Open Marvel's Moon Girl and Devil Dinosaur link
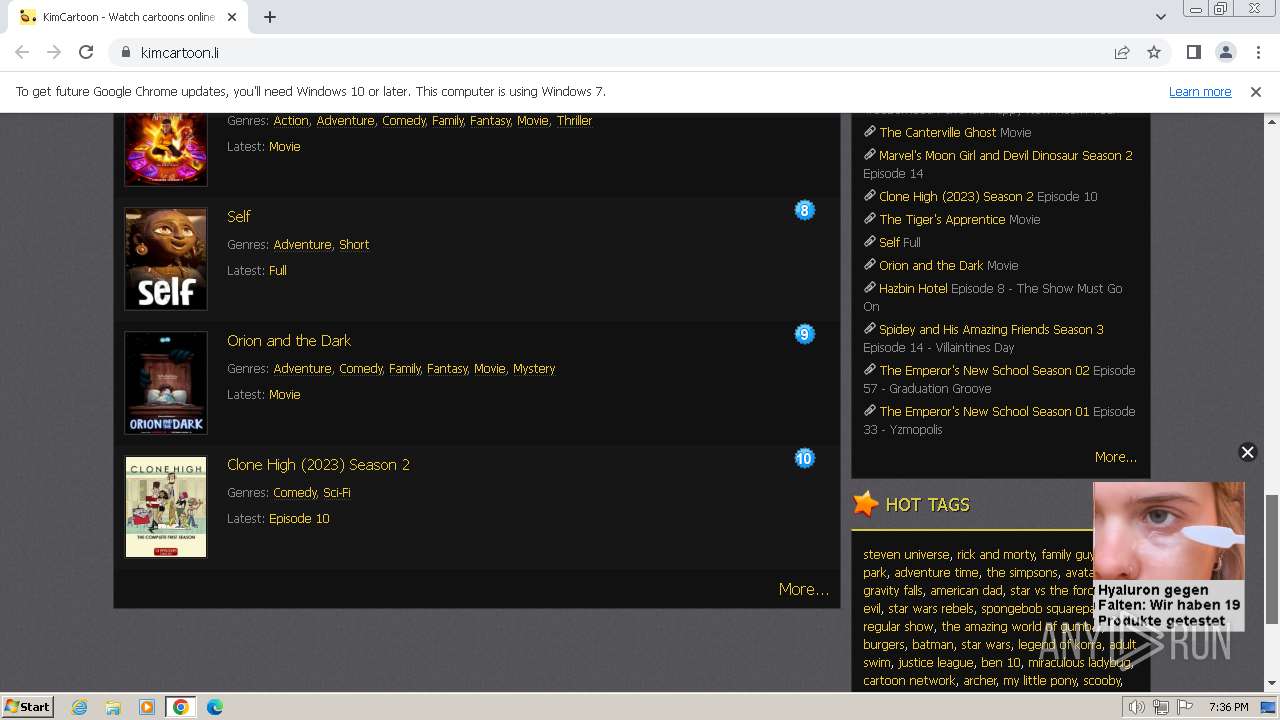 tap(1006, 155)
